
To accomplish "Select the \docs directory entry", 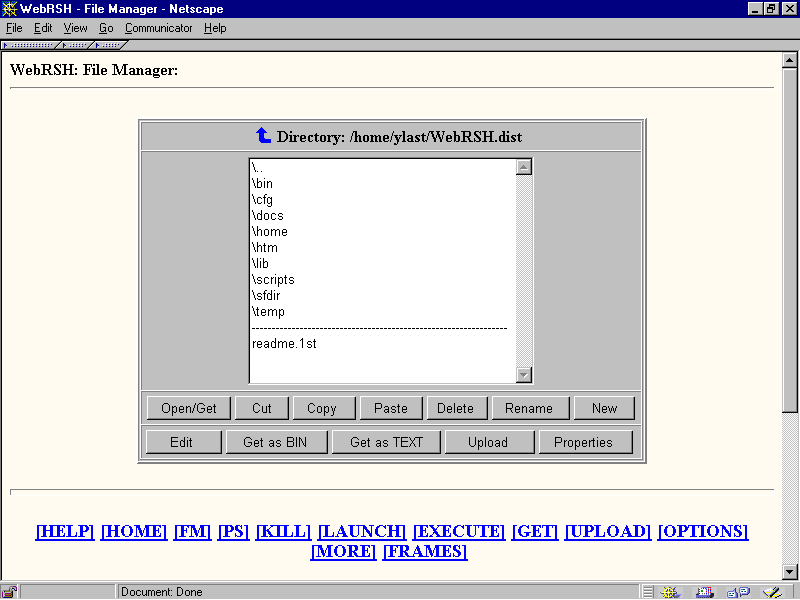I will pyautogui.click(x=383, y=215).
